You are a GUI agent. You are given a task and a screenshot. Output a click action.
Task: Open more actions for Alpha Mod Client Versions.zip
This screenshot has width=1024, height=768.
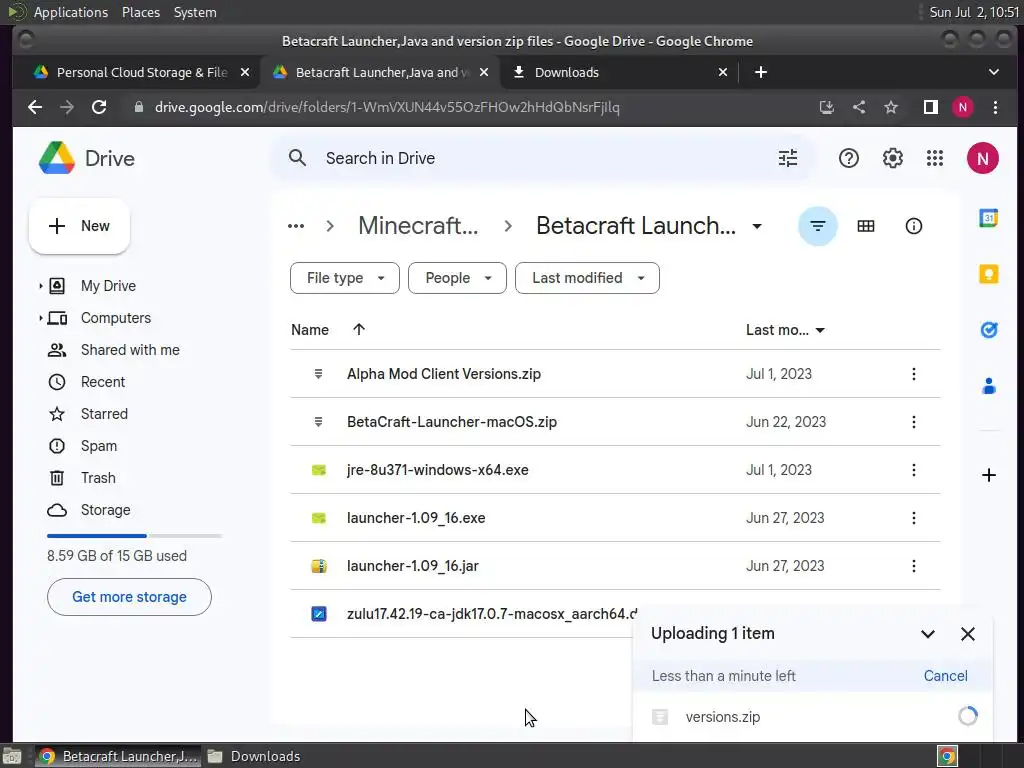coord(913,374)
